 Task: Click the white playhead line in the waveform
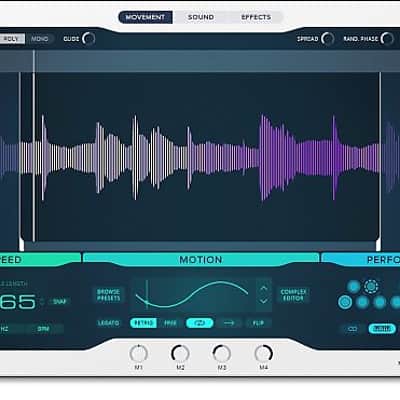tap(34, 146)
